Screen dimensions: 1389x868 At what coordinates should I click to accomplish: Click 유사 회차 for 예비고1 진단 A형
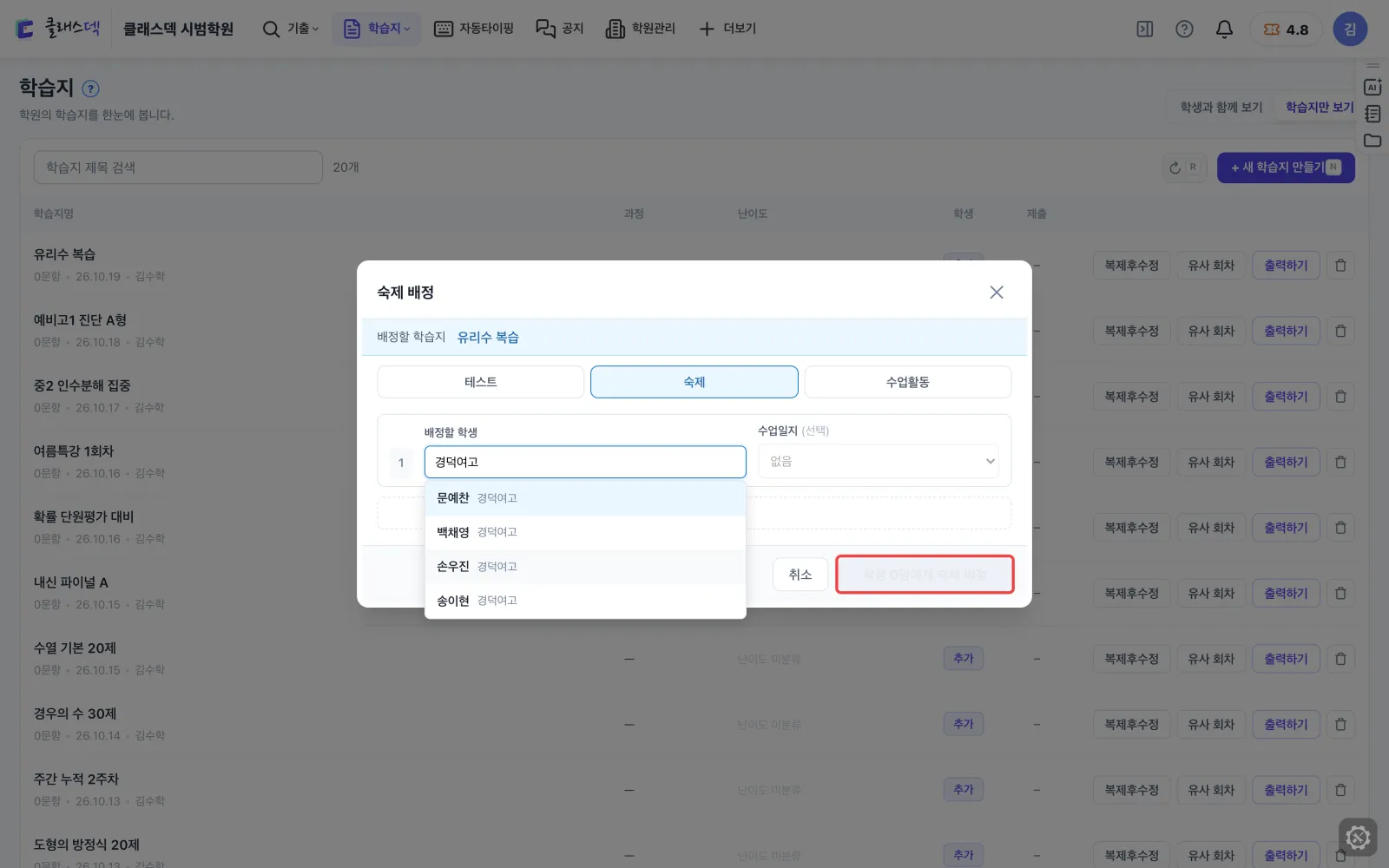pyautogui.click(x=1211, y=332)
